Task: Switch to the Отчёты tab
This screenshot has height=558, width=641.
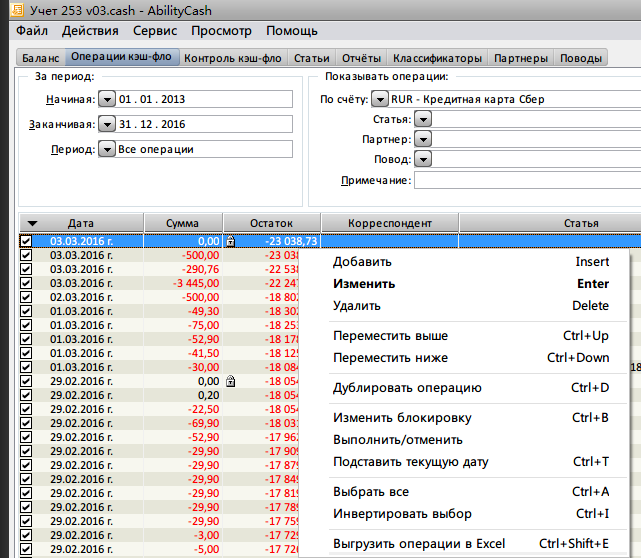Action: (x=360, y=58)
